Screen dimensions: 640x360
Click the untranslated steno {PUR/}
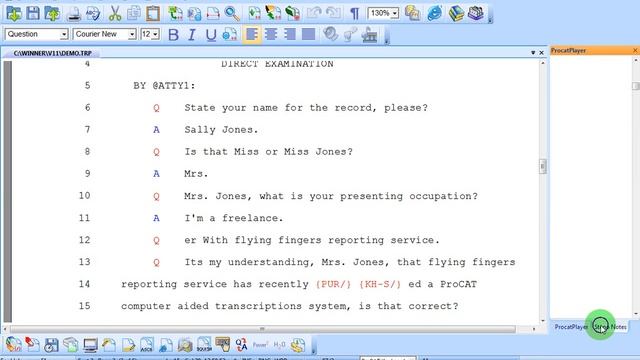[333, 284]
